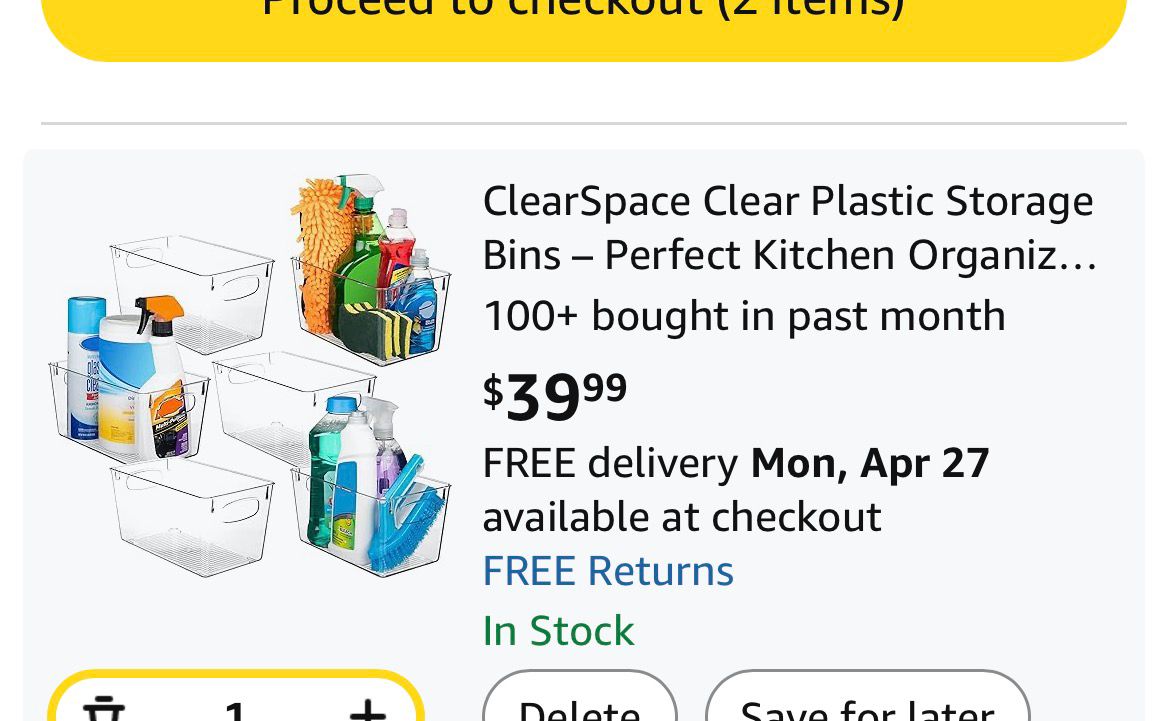Tap the available at checkout text
This screenshot has width=1170, height=721.
pyautogui.click(x=682, y=517)
